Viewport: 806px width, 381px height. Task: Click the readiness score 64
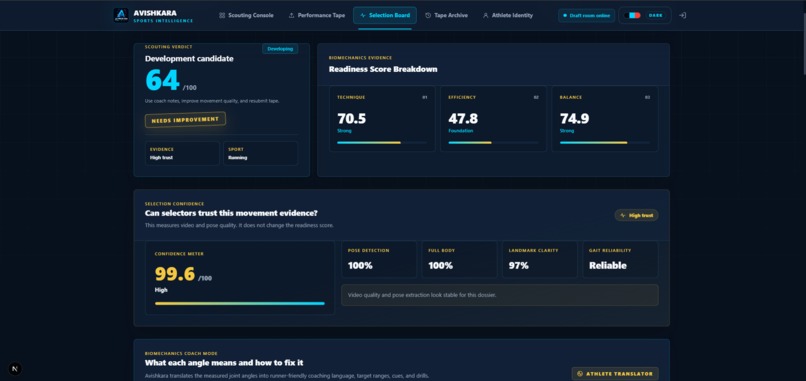[x=162, y=81]
